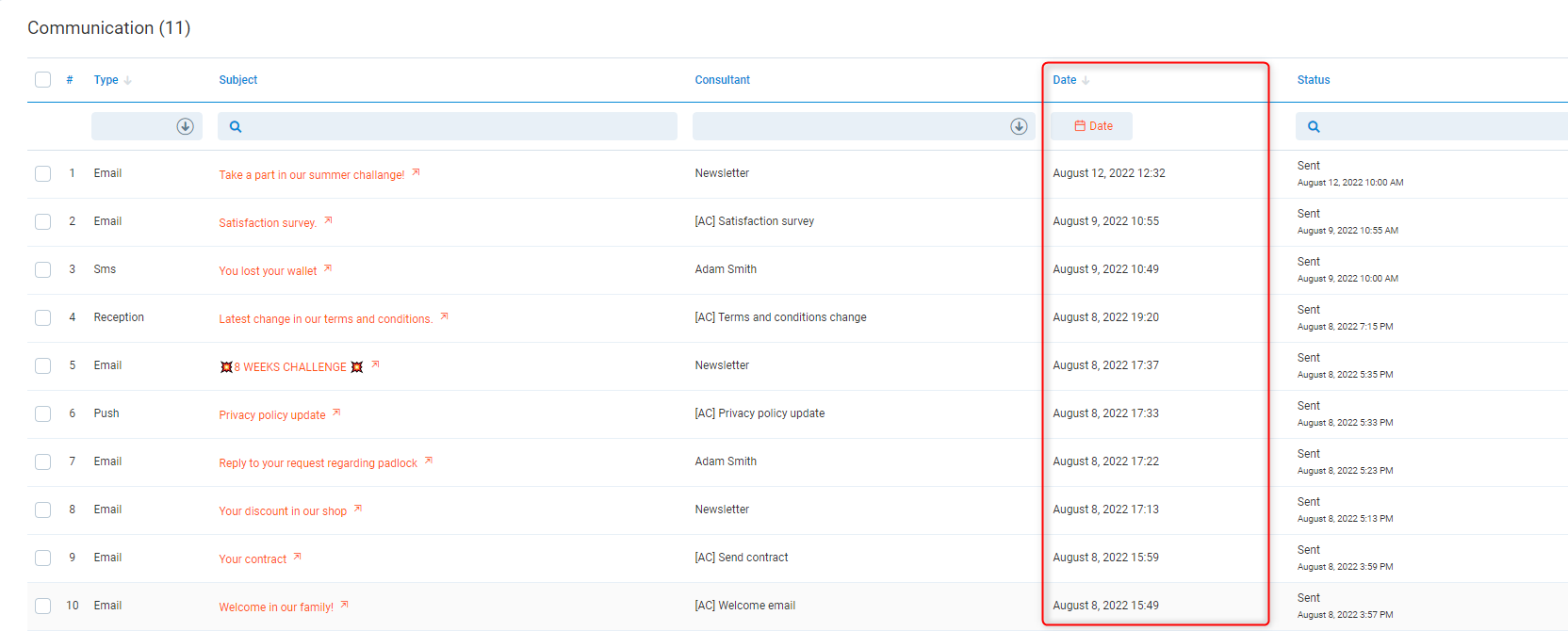
Task: Open external link icon beside 'Satisfaction survey.'
Action: [328, 220]
